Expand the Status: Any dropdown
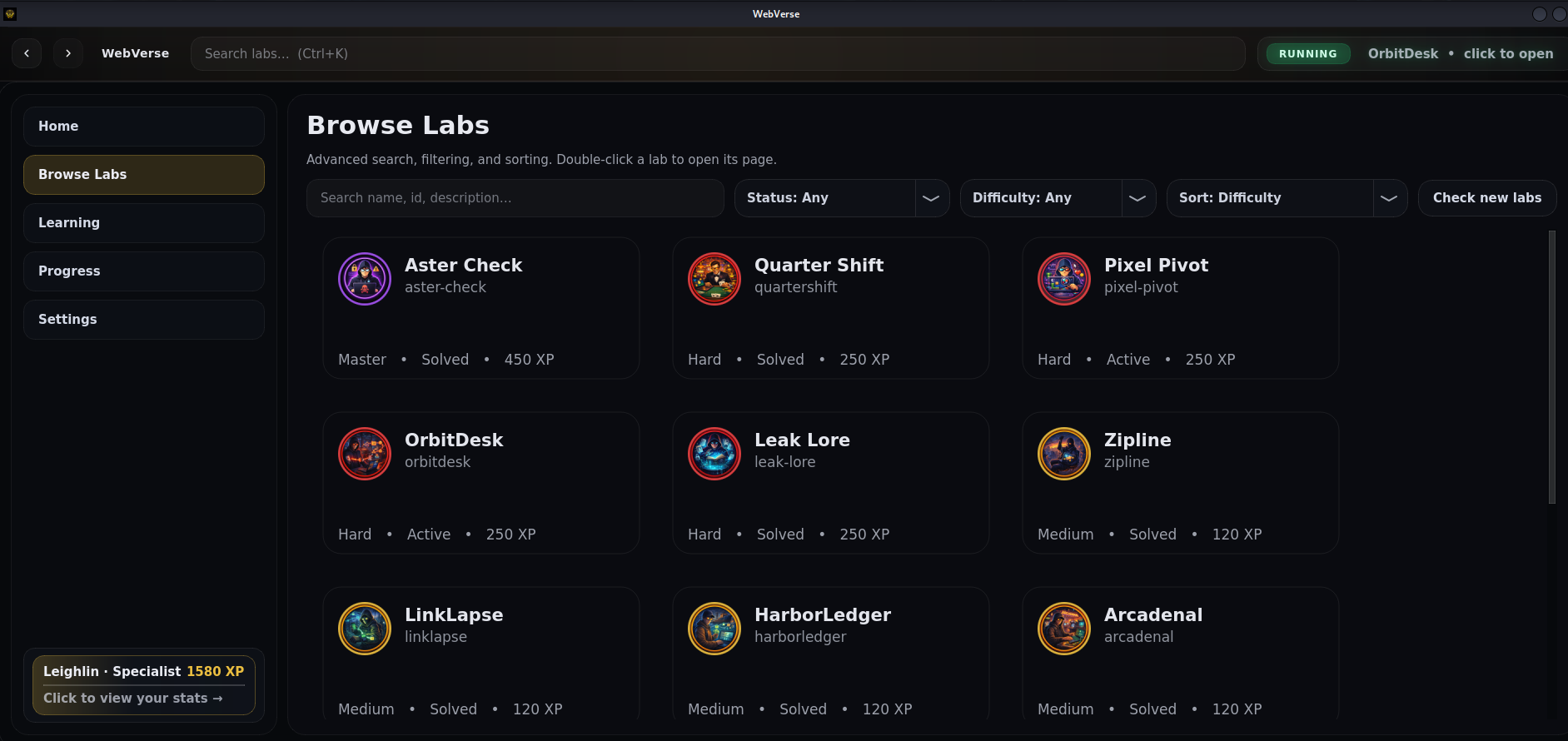The width and height of the screenshot is (1568, 741). coord(841,198)
